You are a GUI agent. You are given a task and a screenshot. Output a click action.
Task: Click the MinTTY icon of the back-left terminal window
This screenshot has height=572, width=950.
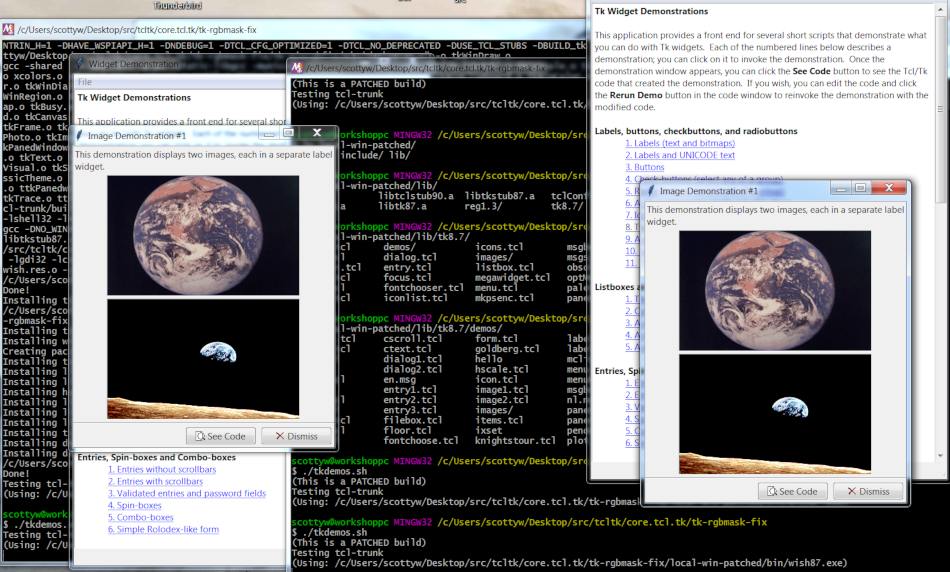[x=8, y=29]
